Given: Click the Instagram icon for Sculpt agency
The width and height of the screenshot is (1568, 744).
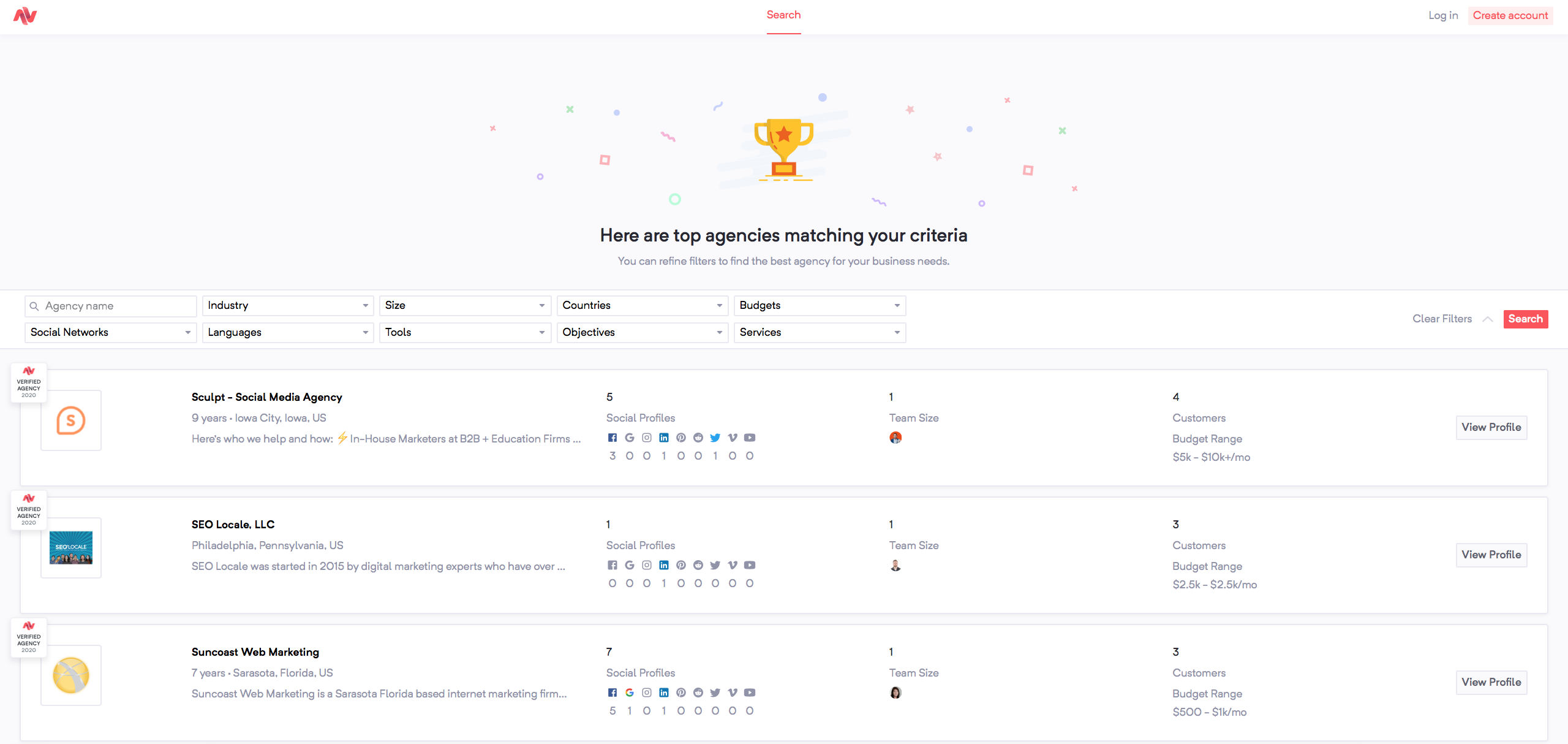Looking at the screenshot, I should coord(646,438).
